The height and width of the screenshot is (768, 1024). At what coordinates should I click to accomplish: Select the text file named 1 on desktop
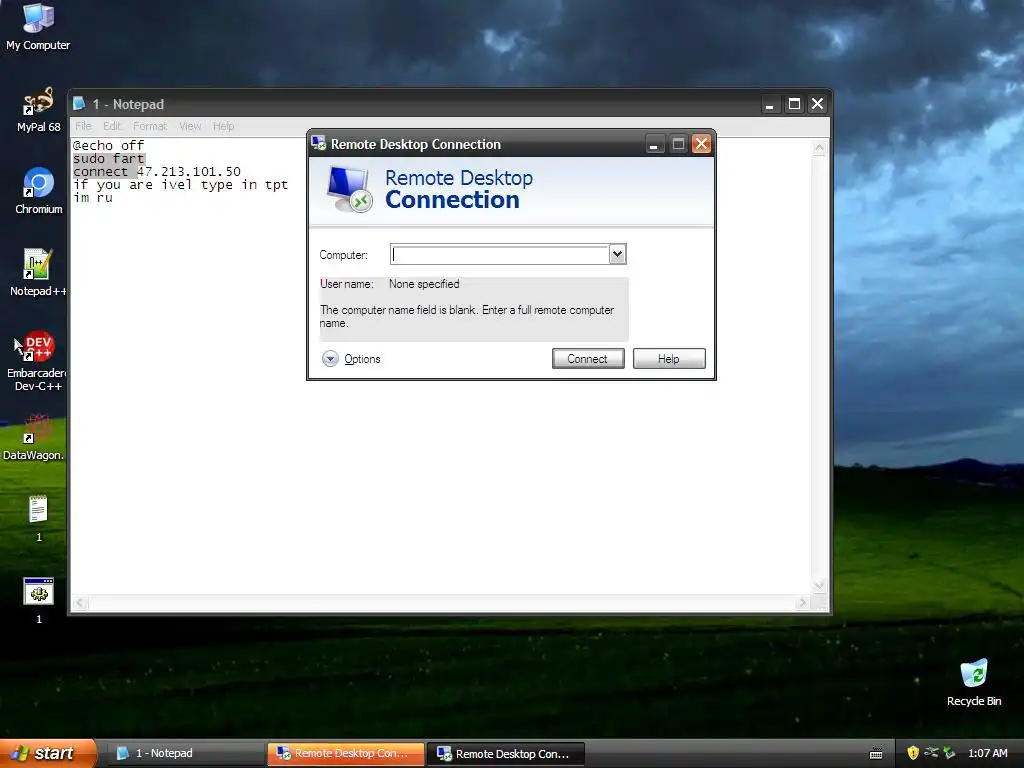click(39, 519)
